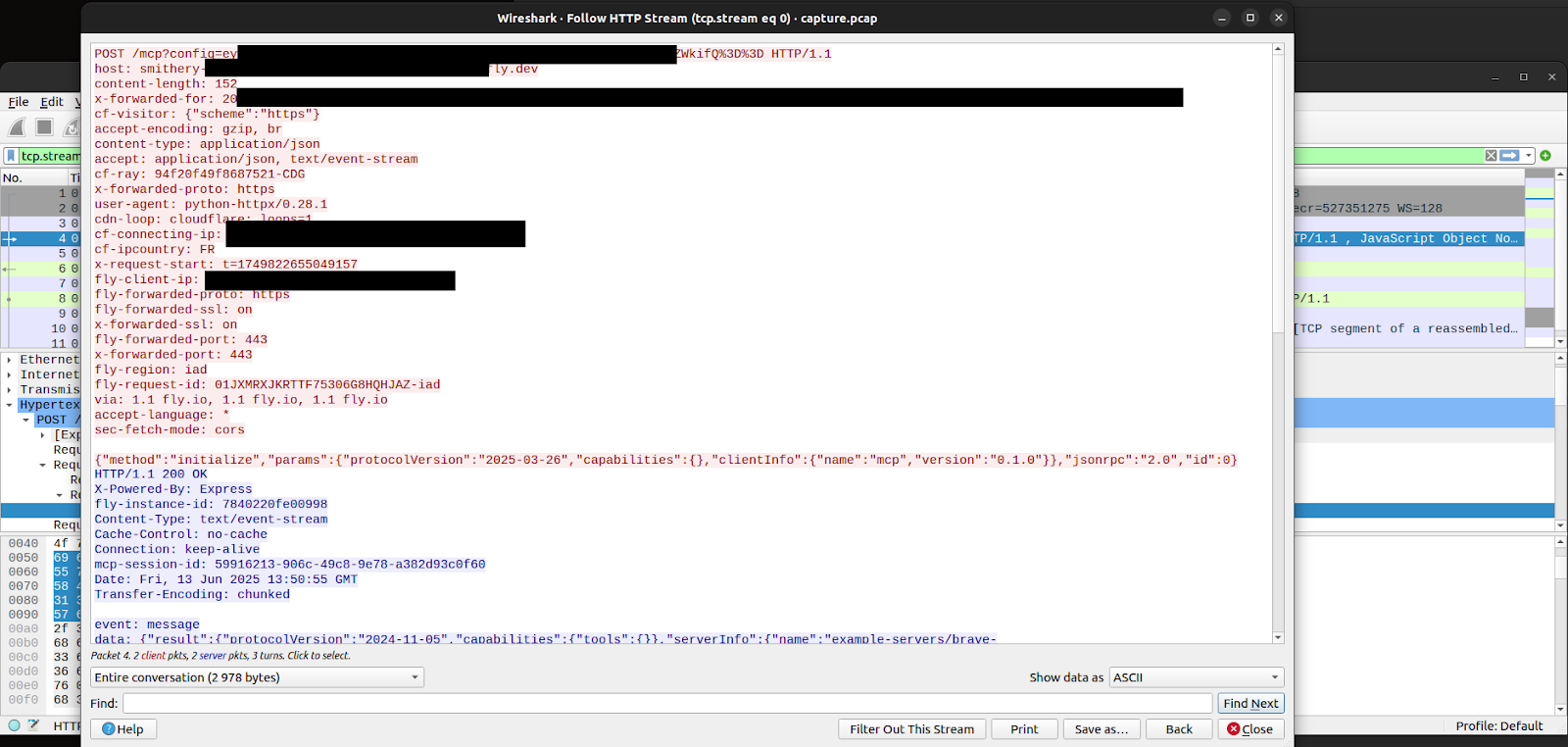Click the Find Next button
The width and height of the screenshot is (1568, 747).
1249,703
